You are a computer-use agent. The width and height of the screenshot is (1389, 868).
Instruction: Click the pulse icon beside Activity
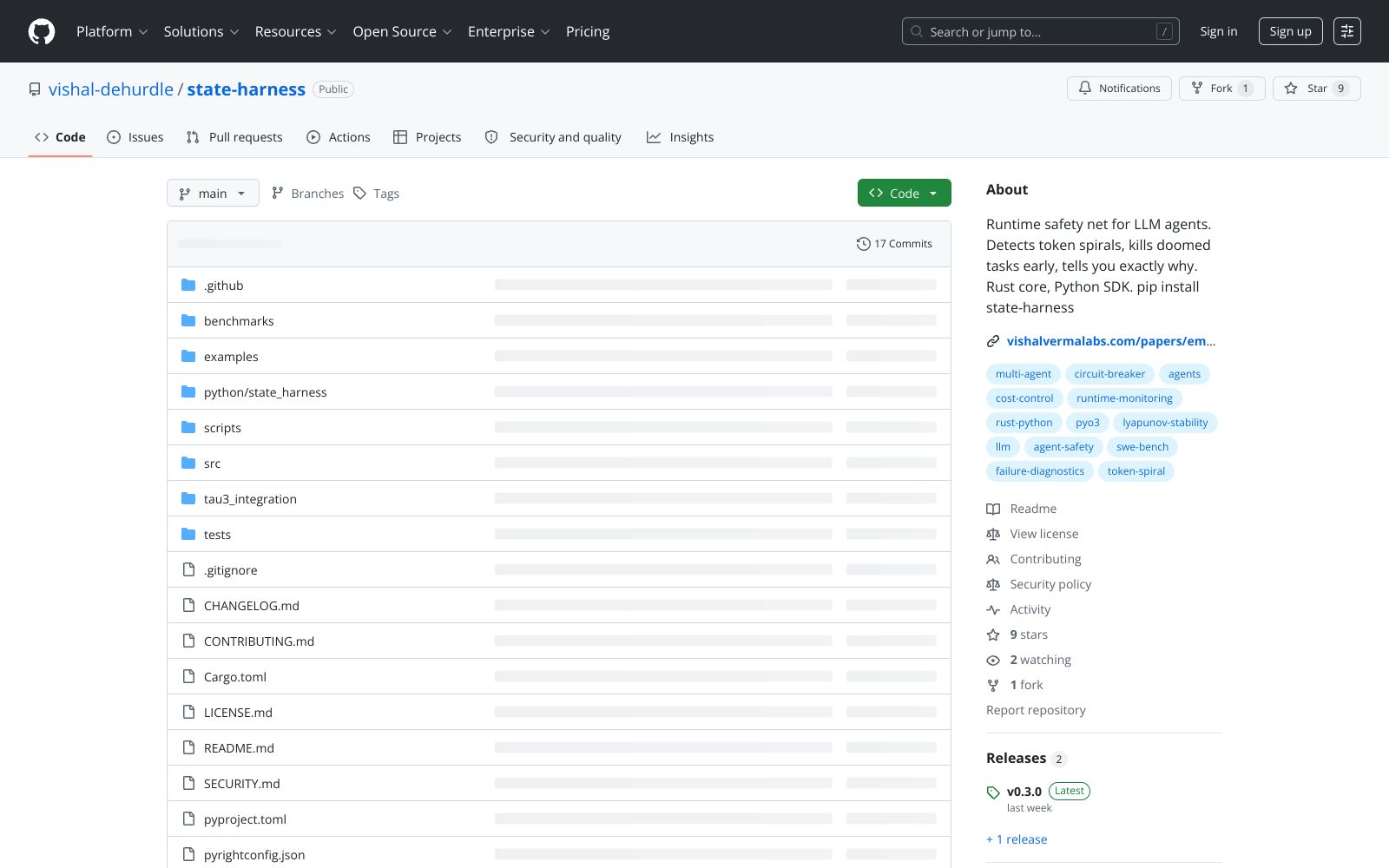point(993,609)
